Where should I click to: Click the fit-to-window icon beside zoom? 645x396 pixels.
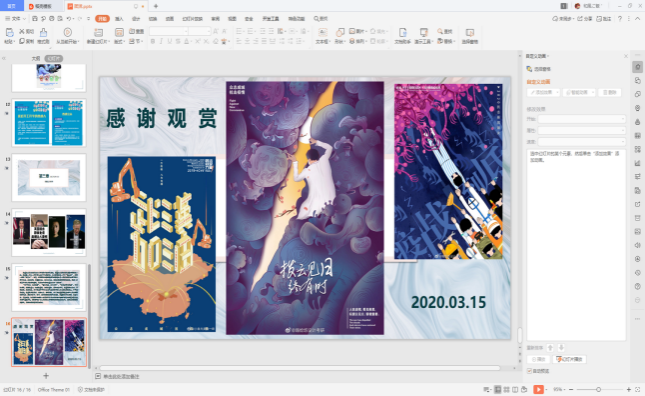click(638, 389)
